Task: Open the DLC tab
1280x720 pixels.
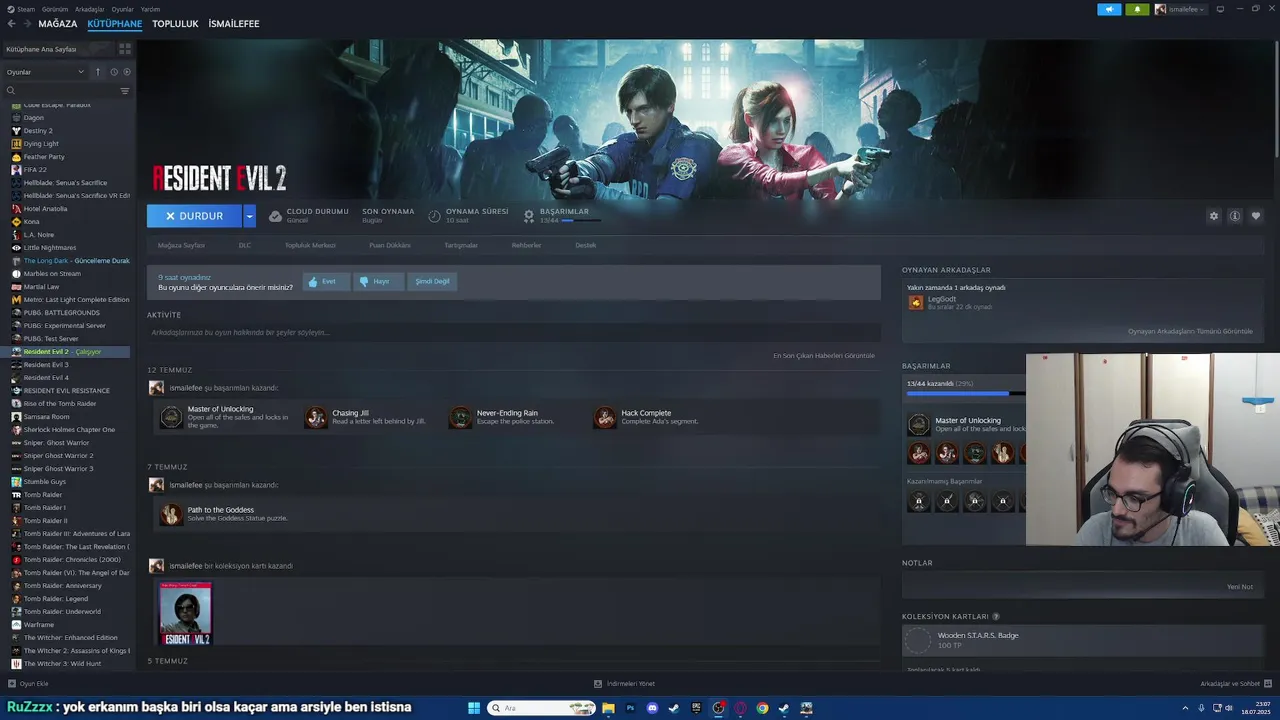Action: (x=245, y=245)
